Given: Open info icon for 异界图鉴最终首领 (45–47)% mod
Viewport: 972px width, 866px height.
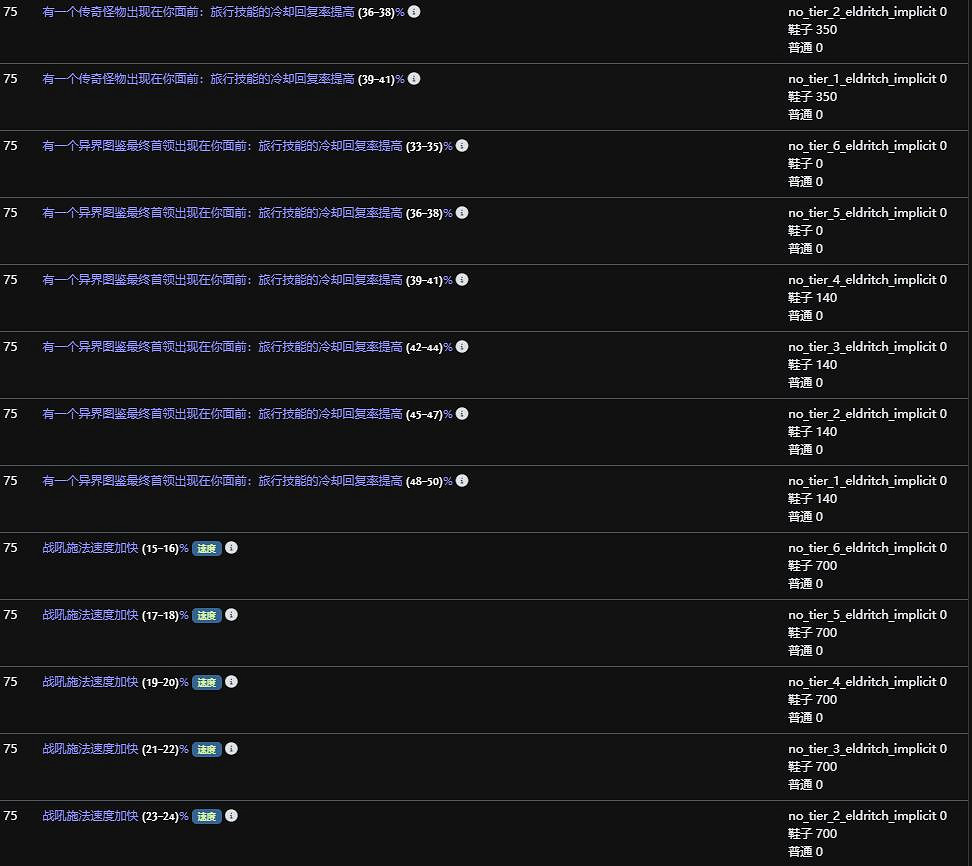Looking at the screenshot, I should 462,414.
